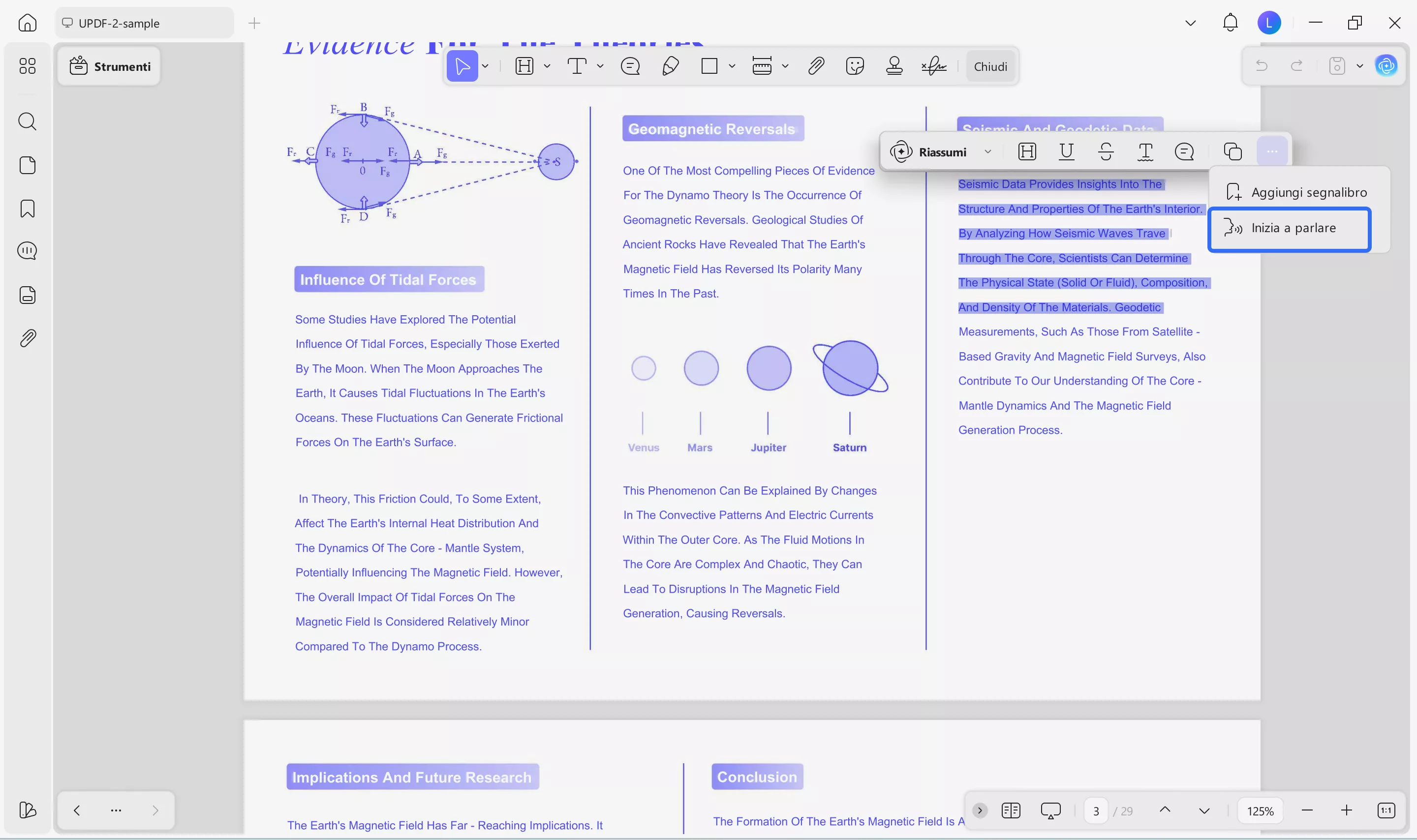
Task: Expand the highlight tool options arrow
Action: [547, 66]
